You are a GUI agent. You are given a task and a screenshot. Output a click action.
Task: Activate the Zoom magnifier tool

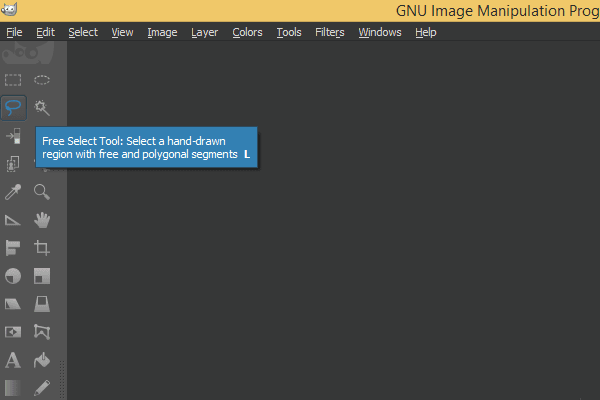42,192
